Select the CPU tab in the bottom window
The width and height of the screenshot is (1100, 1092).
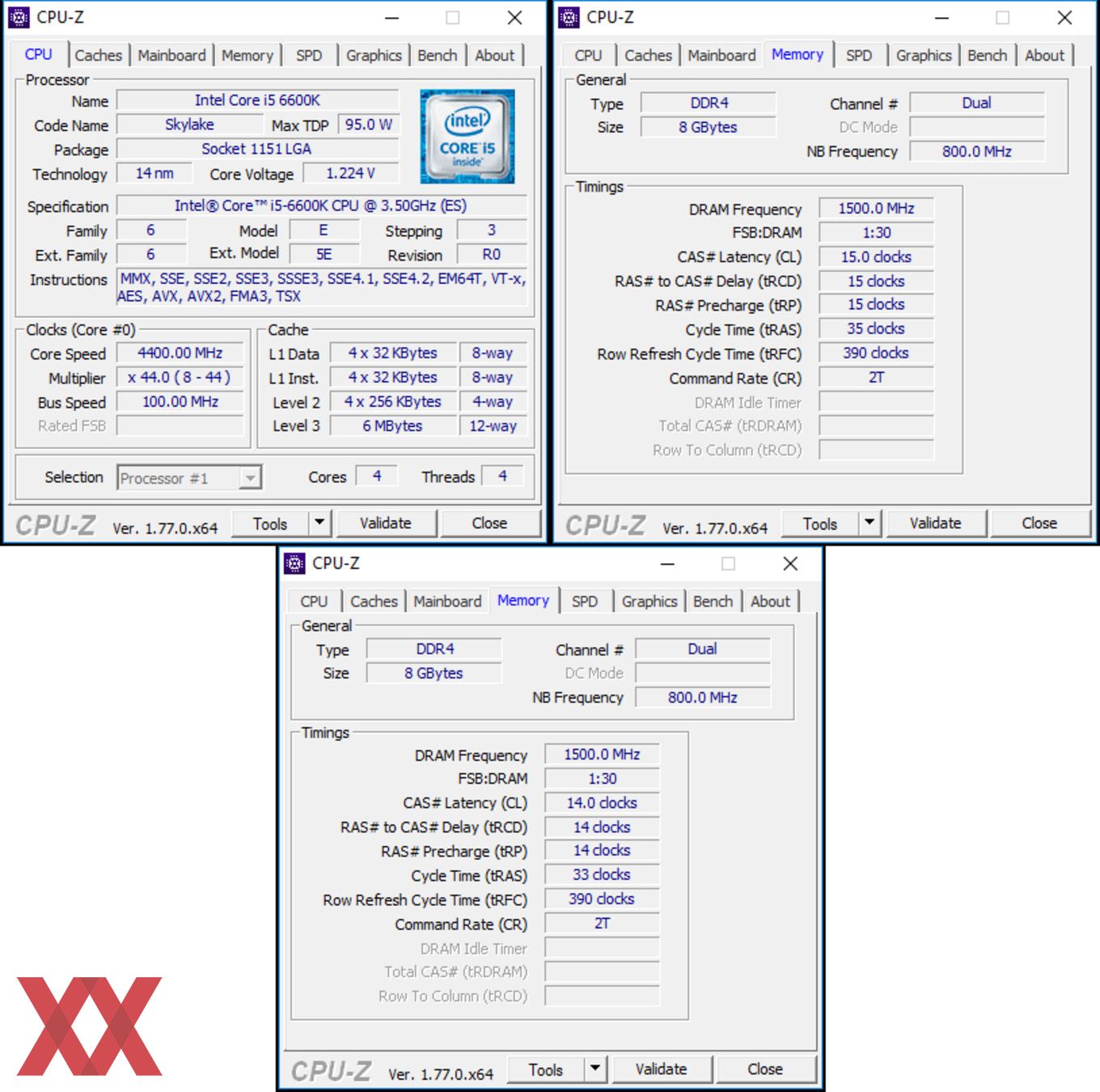pyautogui.click(x=314, y=601)
